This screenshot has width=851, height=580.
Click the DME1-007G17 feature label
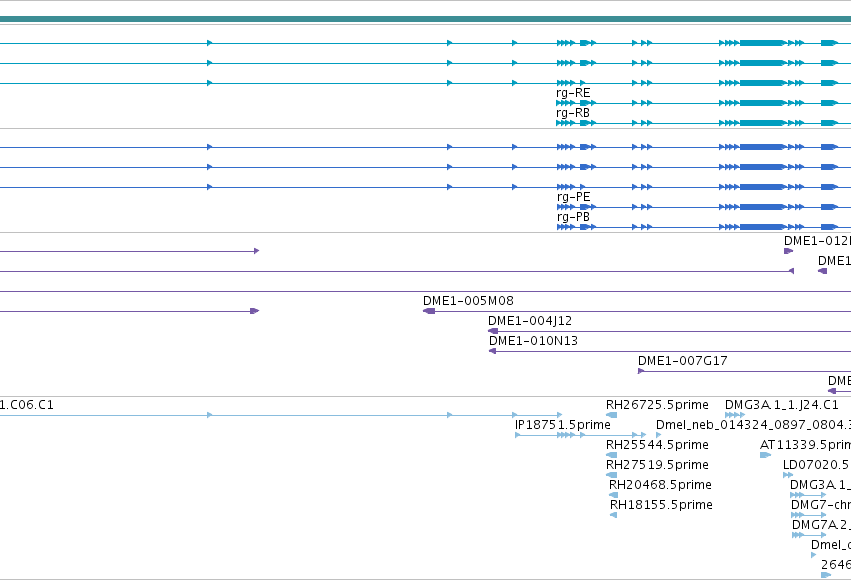pos(683,361)
